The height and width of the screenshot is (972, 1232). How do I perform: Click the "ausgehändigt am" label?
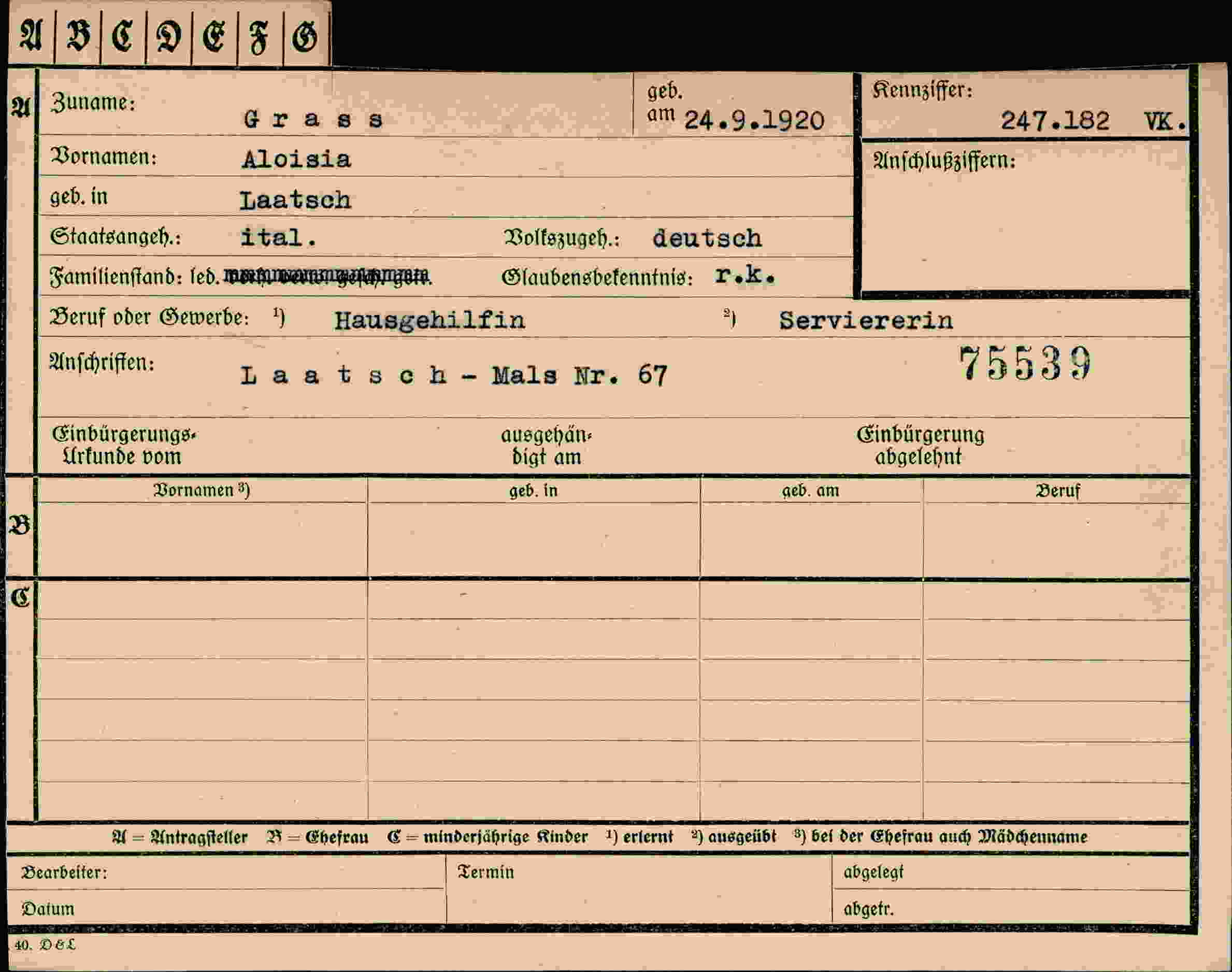(x=546, y=446)
